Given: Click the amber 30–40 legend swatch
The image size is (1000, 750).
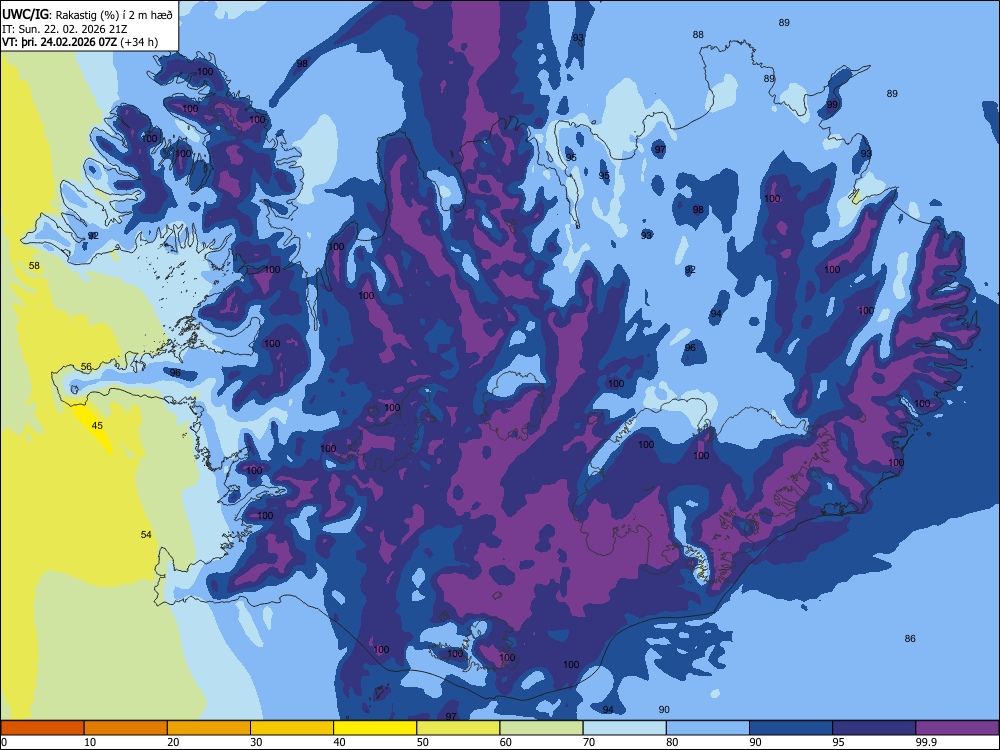Looking at the screenshot, I should pyautogui.click(x=292, y=728).
